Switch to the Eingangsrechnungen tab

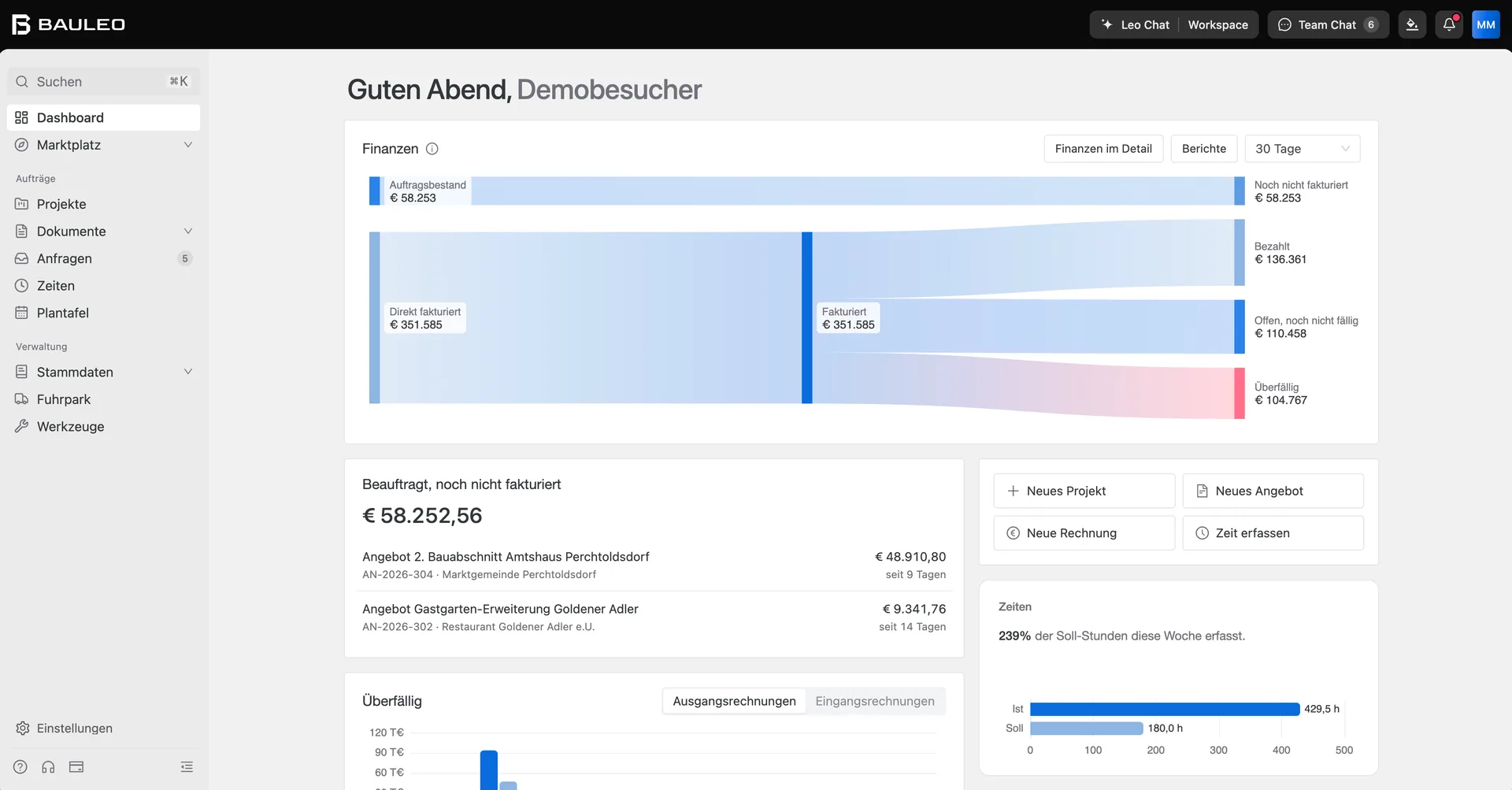875,701
